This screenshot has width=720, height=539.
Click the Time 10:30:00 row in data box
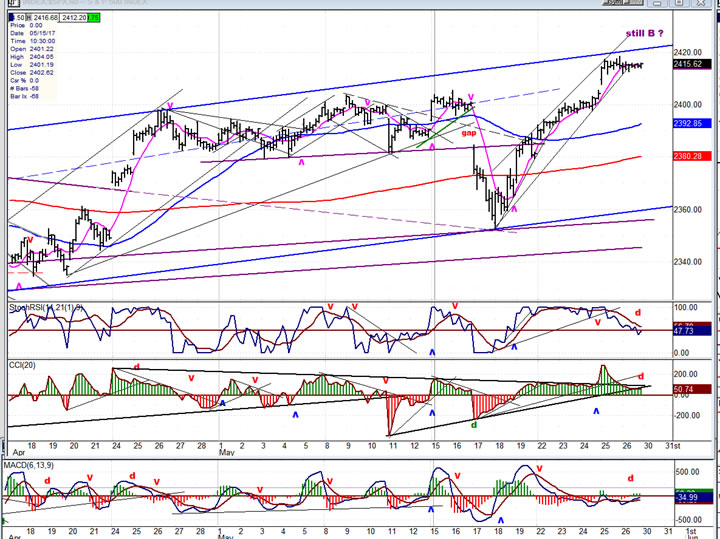click(33, 41)
